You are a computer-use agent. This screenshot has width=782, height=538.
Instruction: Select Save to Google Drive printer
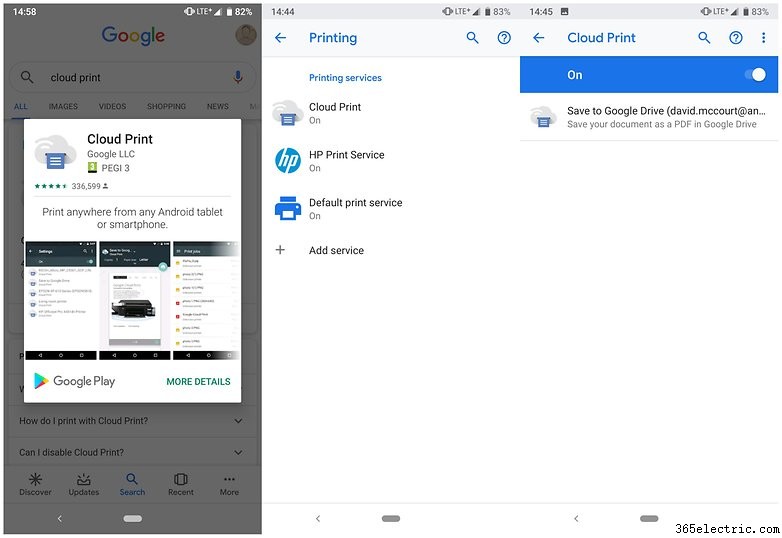(x=649, y=117)
